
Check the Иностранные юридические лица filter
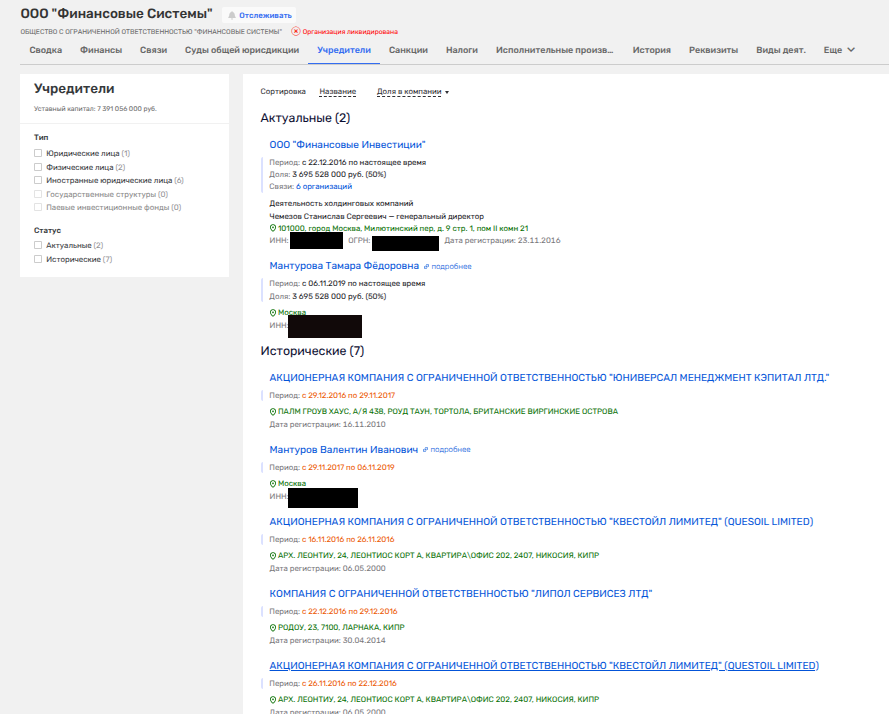coord(38,181)
